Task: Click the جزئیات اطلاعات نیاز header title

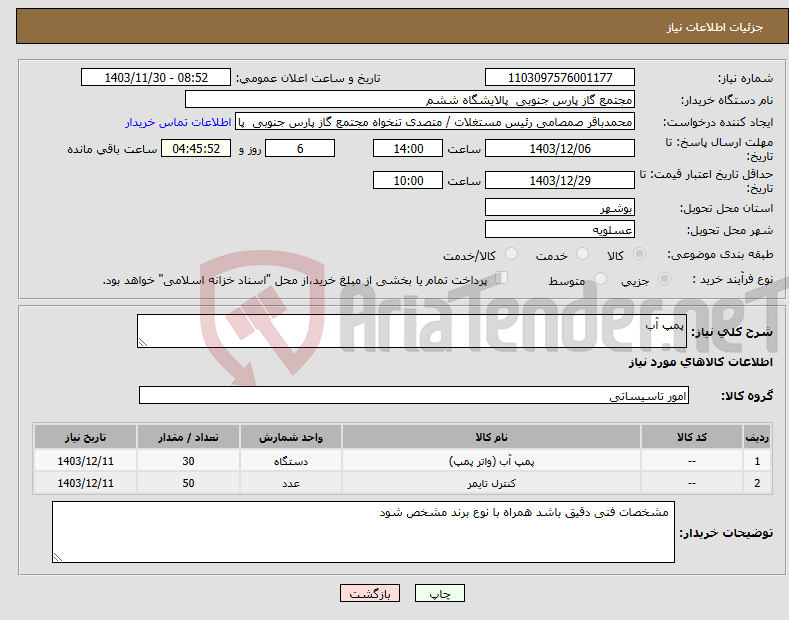Action: pyautogui.click(x=715, y=27)
